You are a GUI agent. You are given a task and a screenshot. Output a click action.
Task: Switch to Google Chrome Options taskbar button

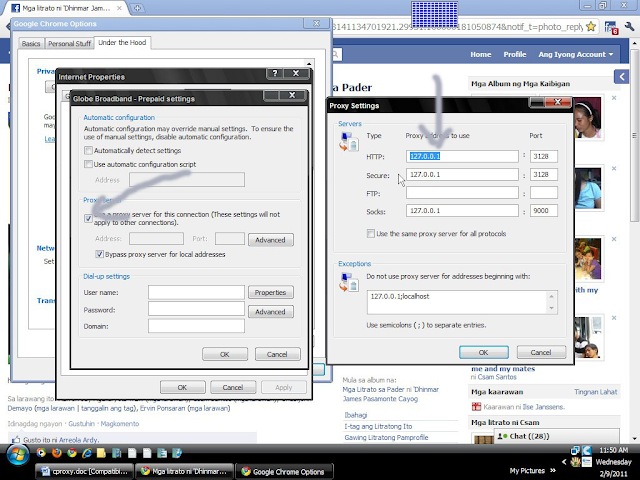(x=284, y=471)
